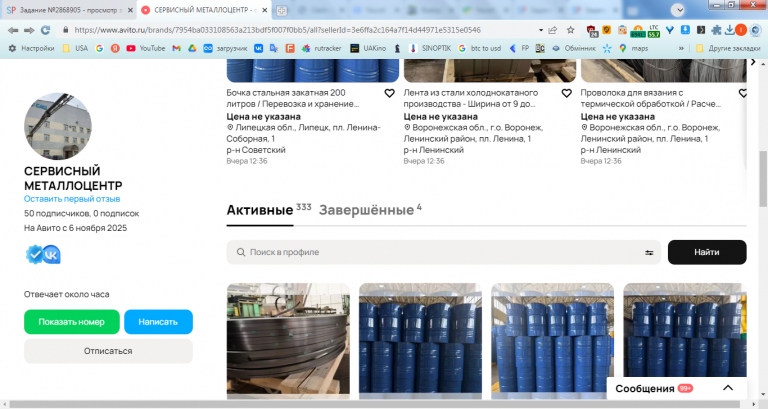Open a new browser tab

(x=282, y=10)
